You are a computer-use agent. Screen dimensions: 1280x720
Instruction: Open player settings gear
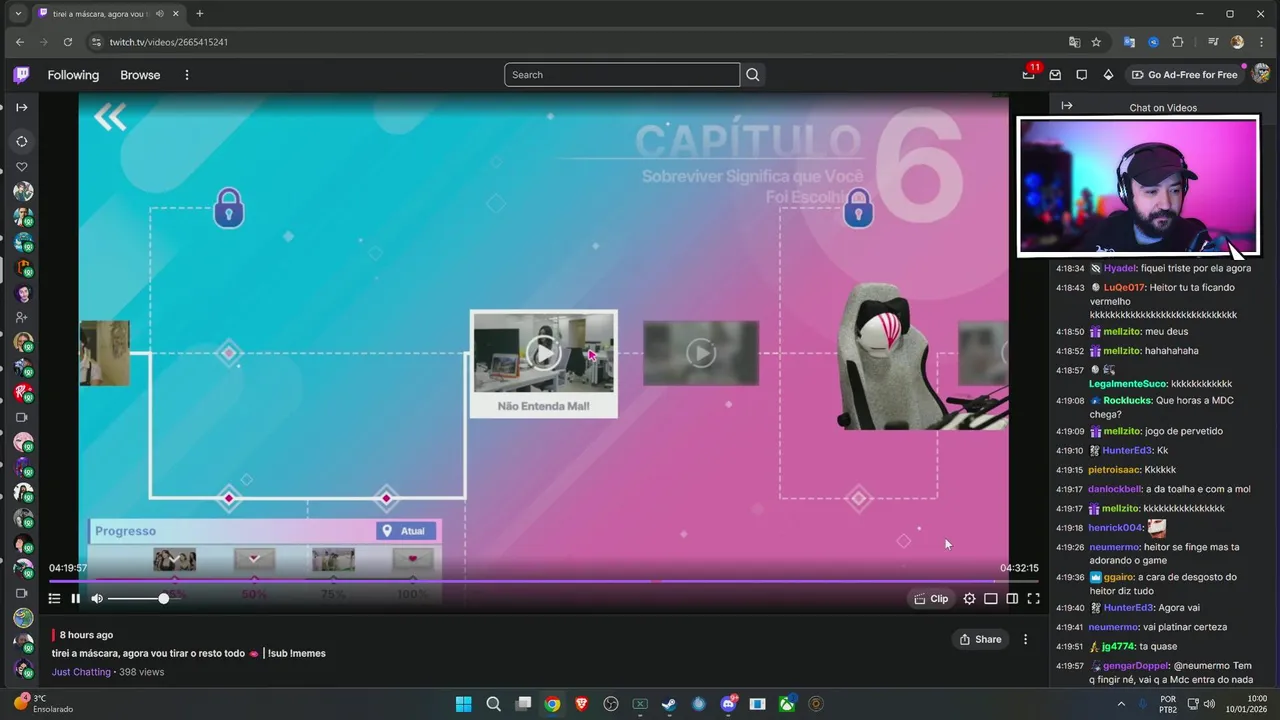click(969, 599)
